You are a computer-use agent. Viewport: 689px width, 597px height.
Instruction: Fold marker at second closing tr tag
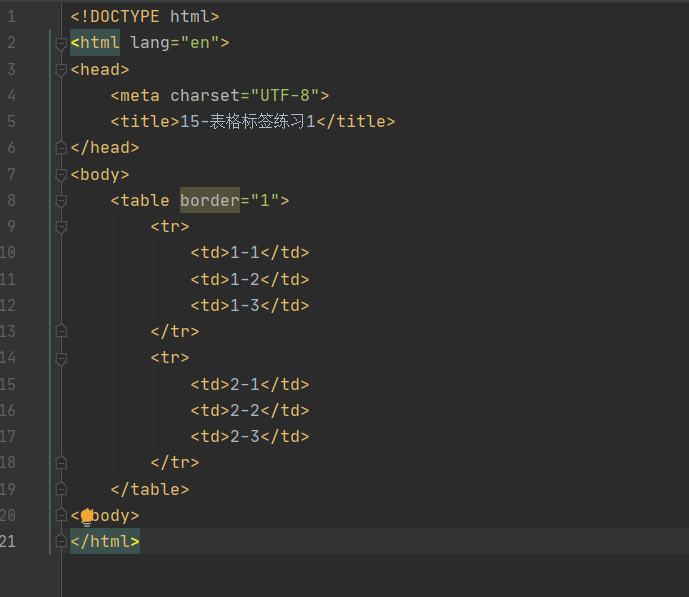coord(61,462)
